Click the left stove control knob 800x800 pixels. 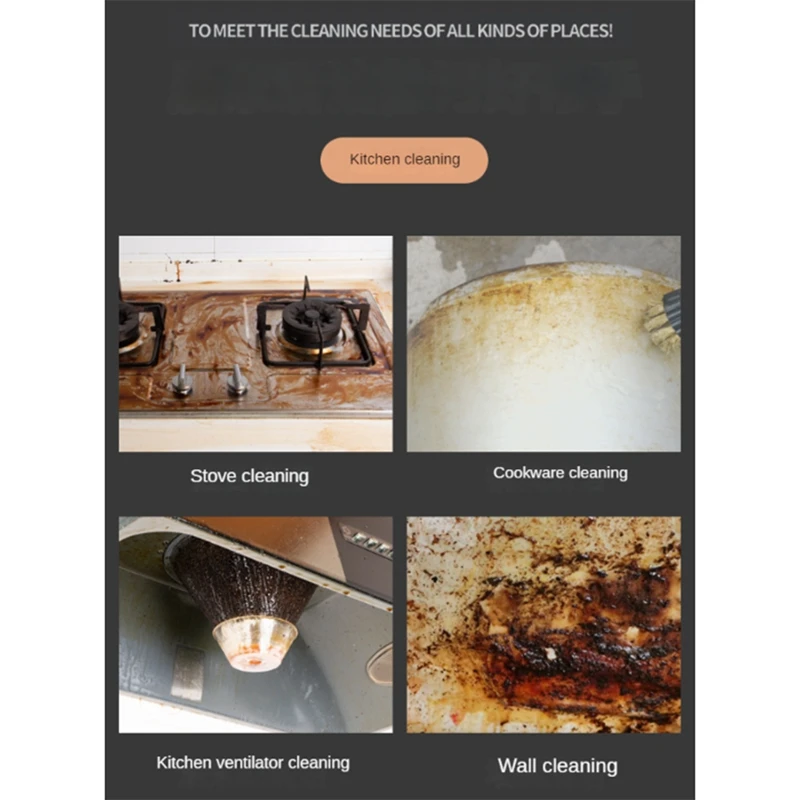click(x=182, y=380)
